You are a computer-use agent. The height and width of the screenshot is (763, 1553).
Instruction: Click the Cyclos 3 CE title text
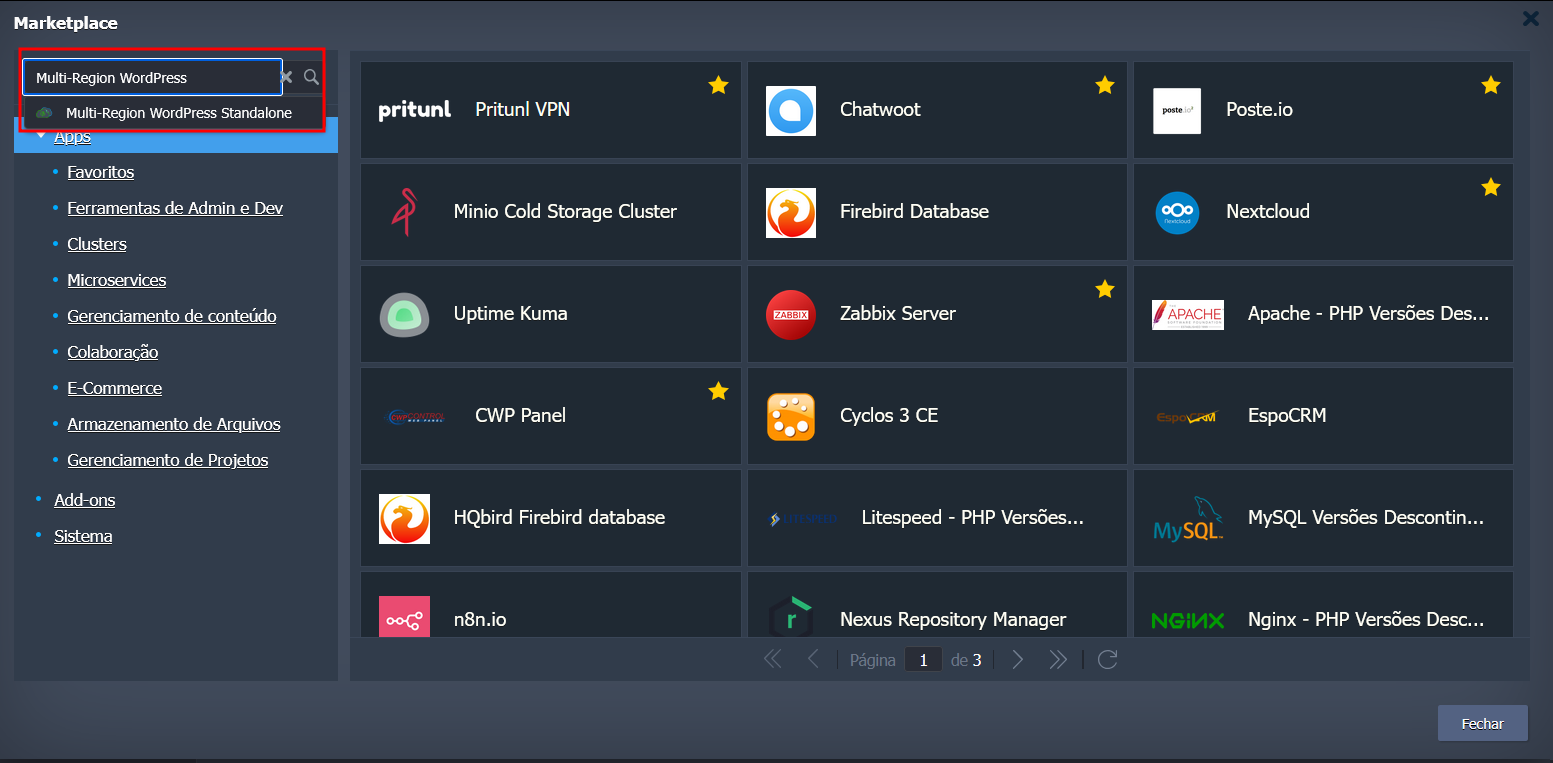pyautogui.click(x=889, y=416)
